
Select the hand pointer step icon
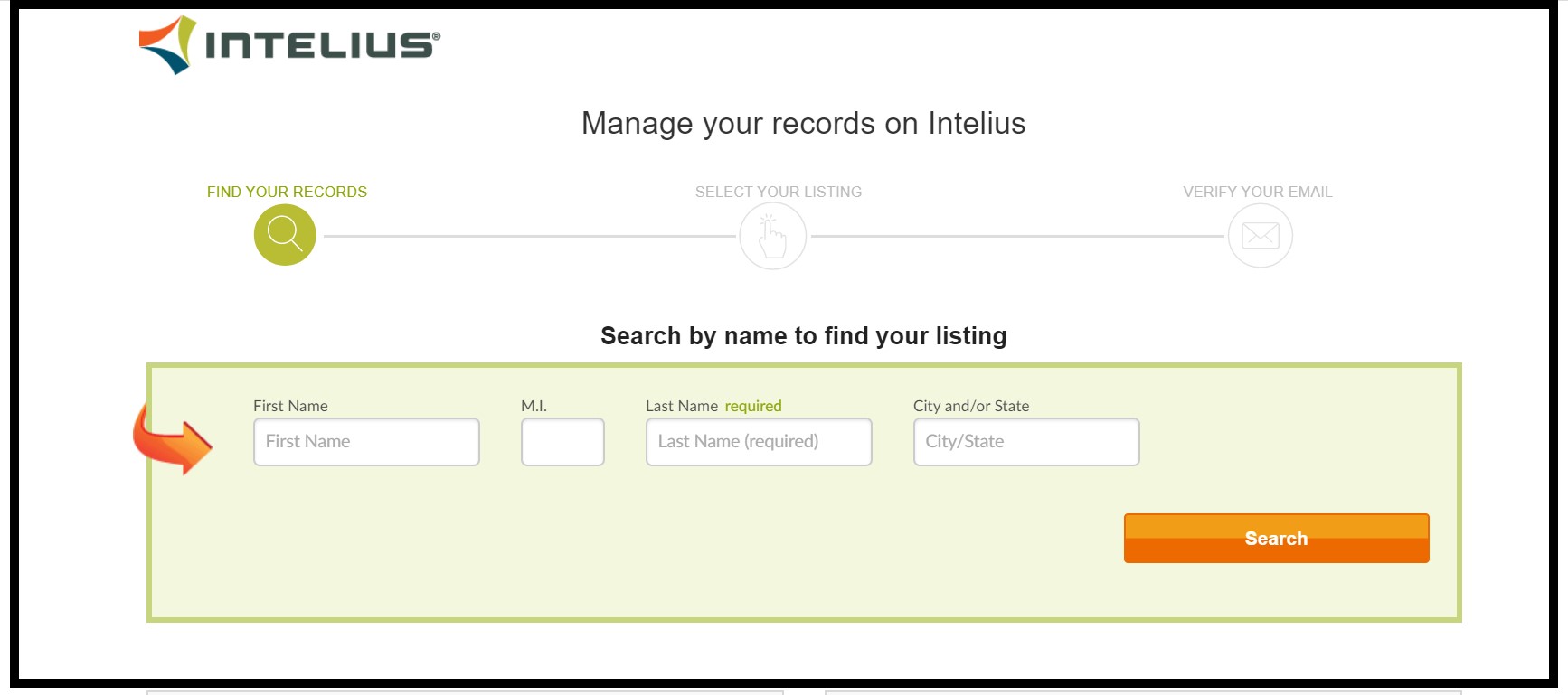point(773,236)
